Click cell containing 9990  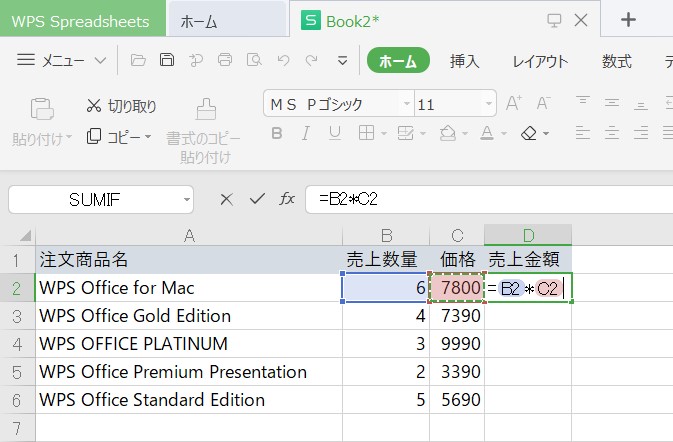click(457, 344)
